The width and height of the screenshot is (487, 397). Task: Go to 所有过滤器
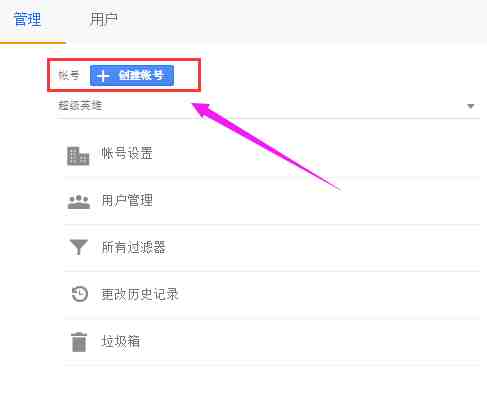(134, 247)
